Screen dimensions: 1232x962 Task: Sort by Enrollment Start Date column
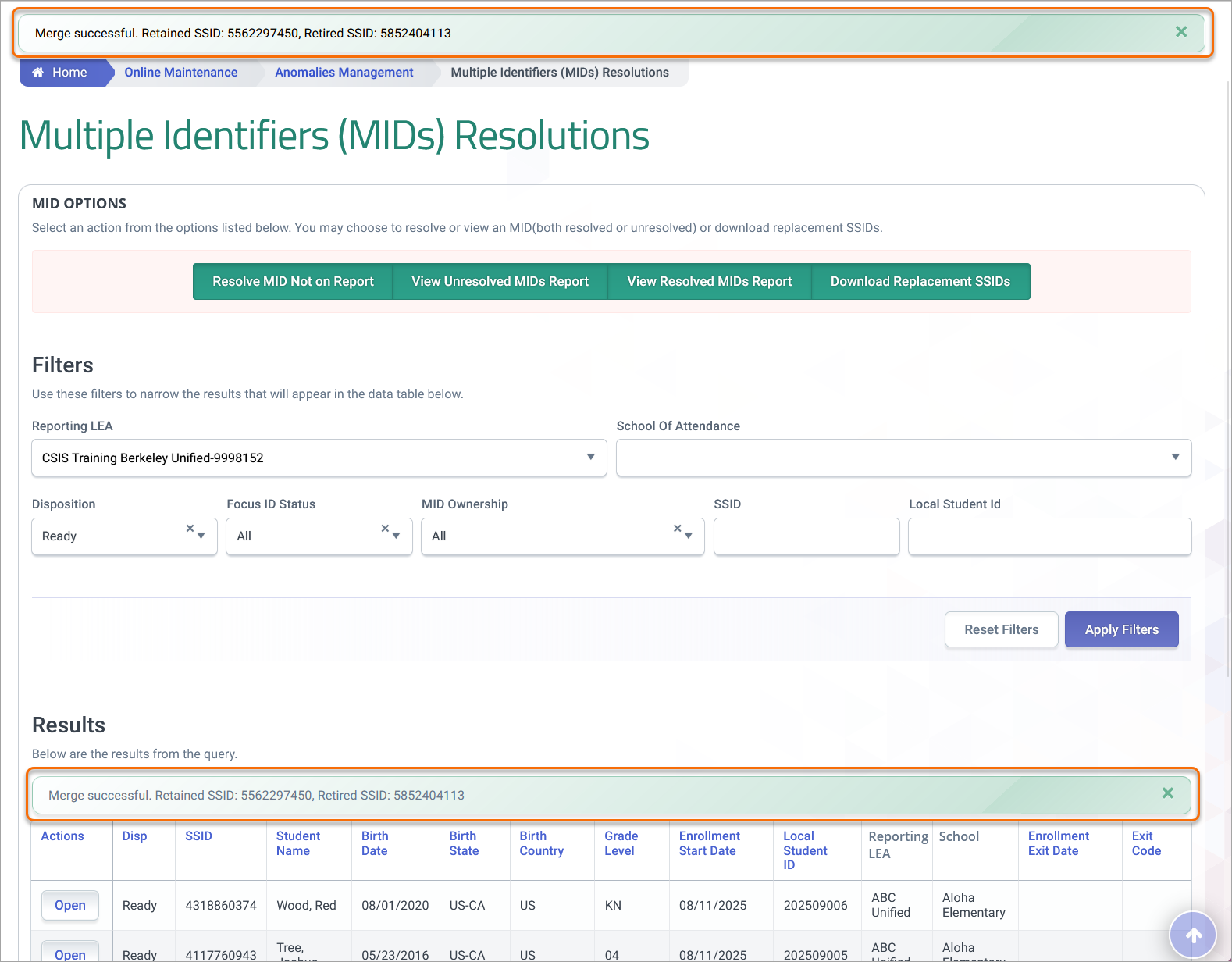point(710,843)
